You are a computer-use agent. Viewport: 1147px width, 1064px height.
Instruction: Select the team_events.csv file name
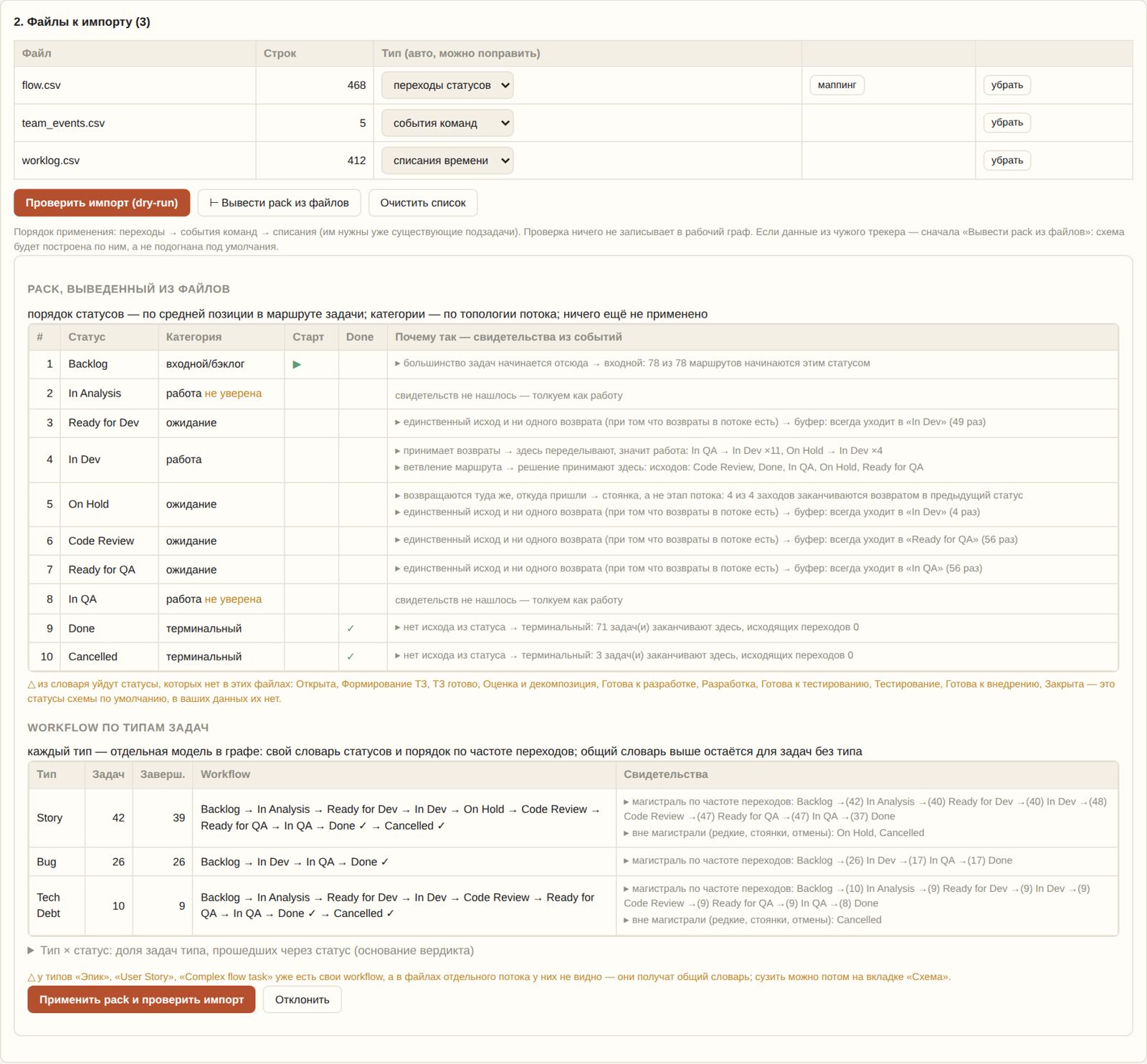[63, 123]
